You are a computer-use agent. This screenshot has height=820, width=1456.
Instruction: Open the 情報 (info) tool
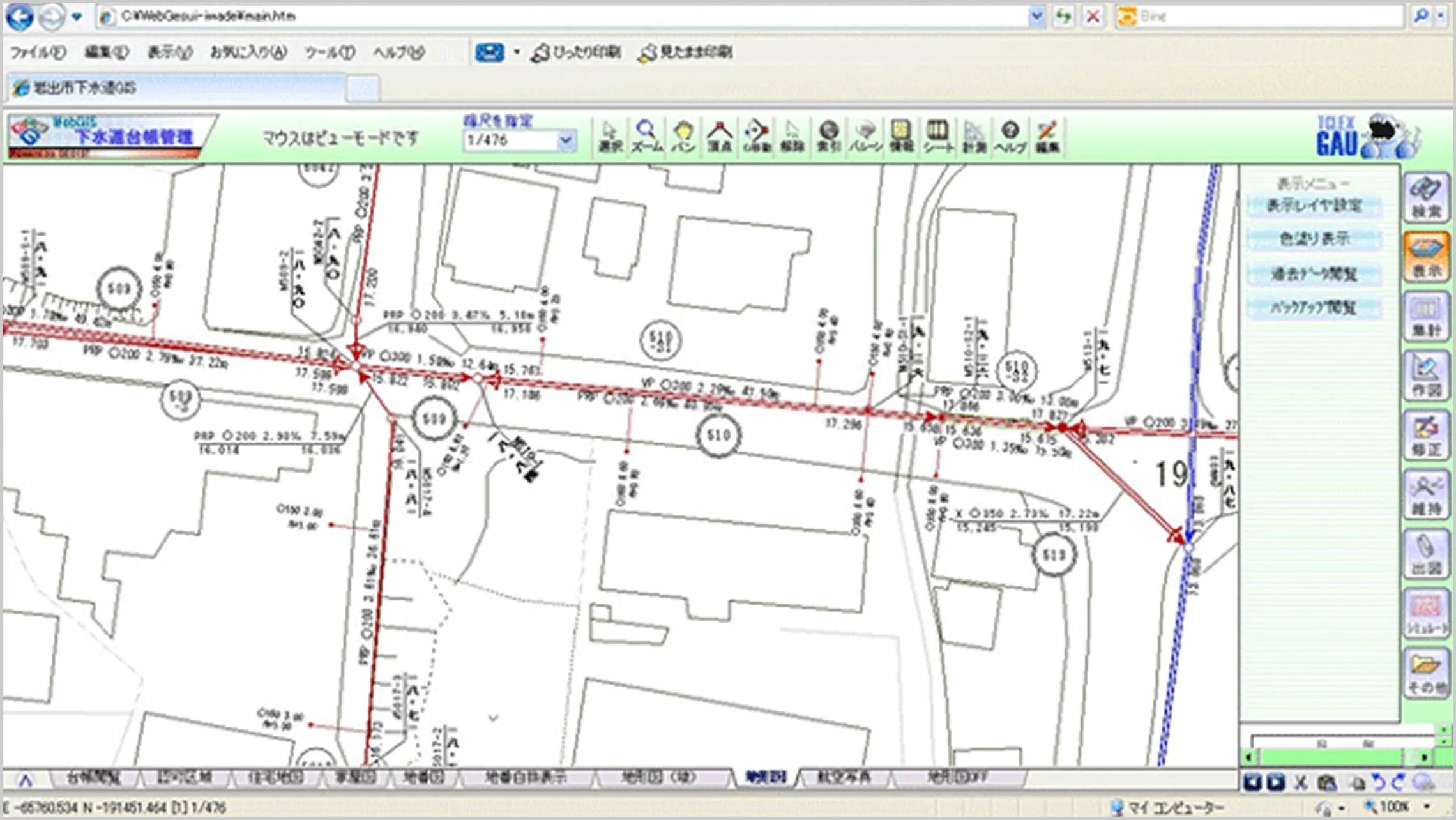[901, 136]
